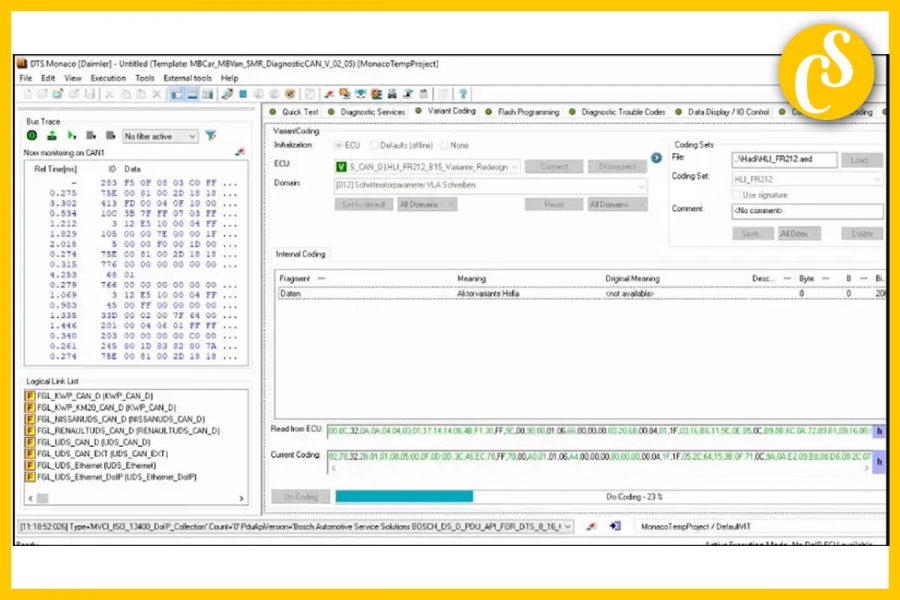Click the delete (X) icon in the toolbar
This screenshot has width=900, height=600.
pyautogui.click(x=156, y=94)
